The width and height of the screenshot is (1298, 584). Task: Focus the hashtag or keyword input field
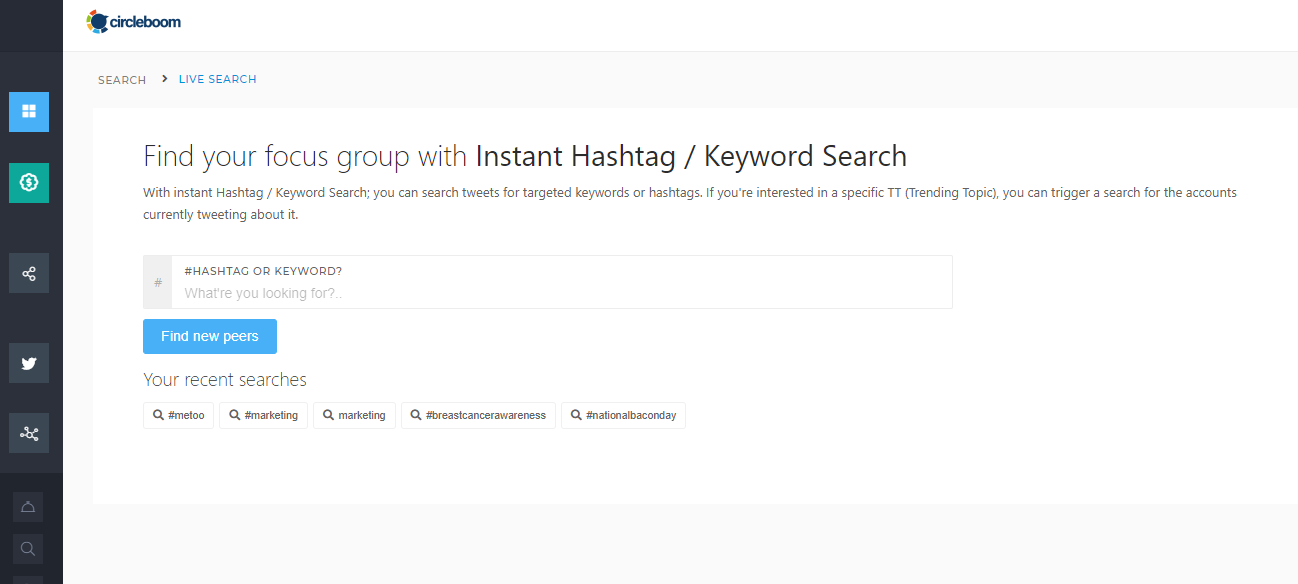(x=560, y=293)
